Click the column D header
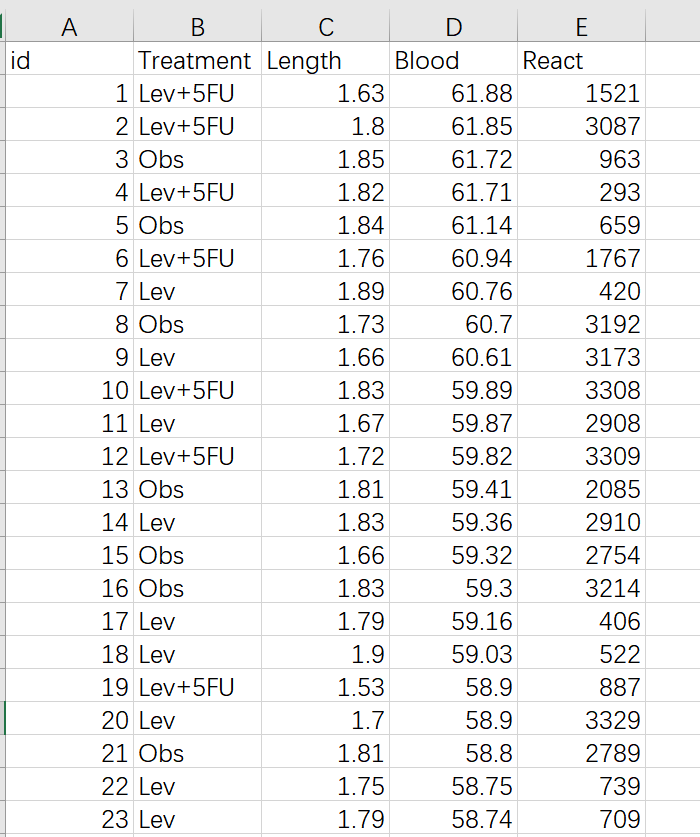 [x=453, y=27]
